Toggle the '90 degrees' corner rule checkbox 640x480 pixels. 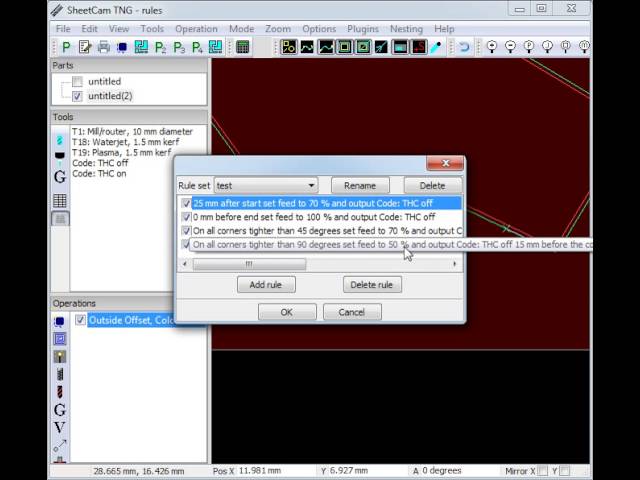(186, 244)
